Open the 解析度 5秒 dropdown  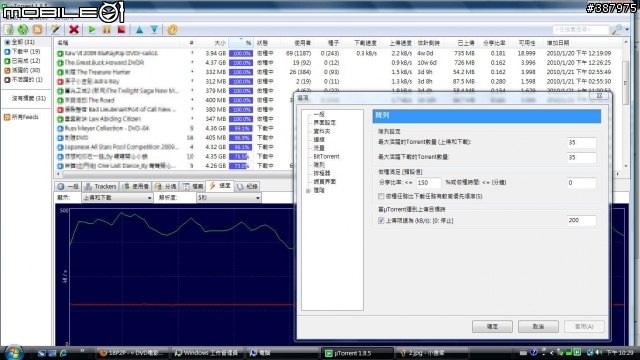point(229,198)
